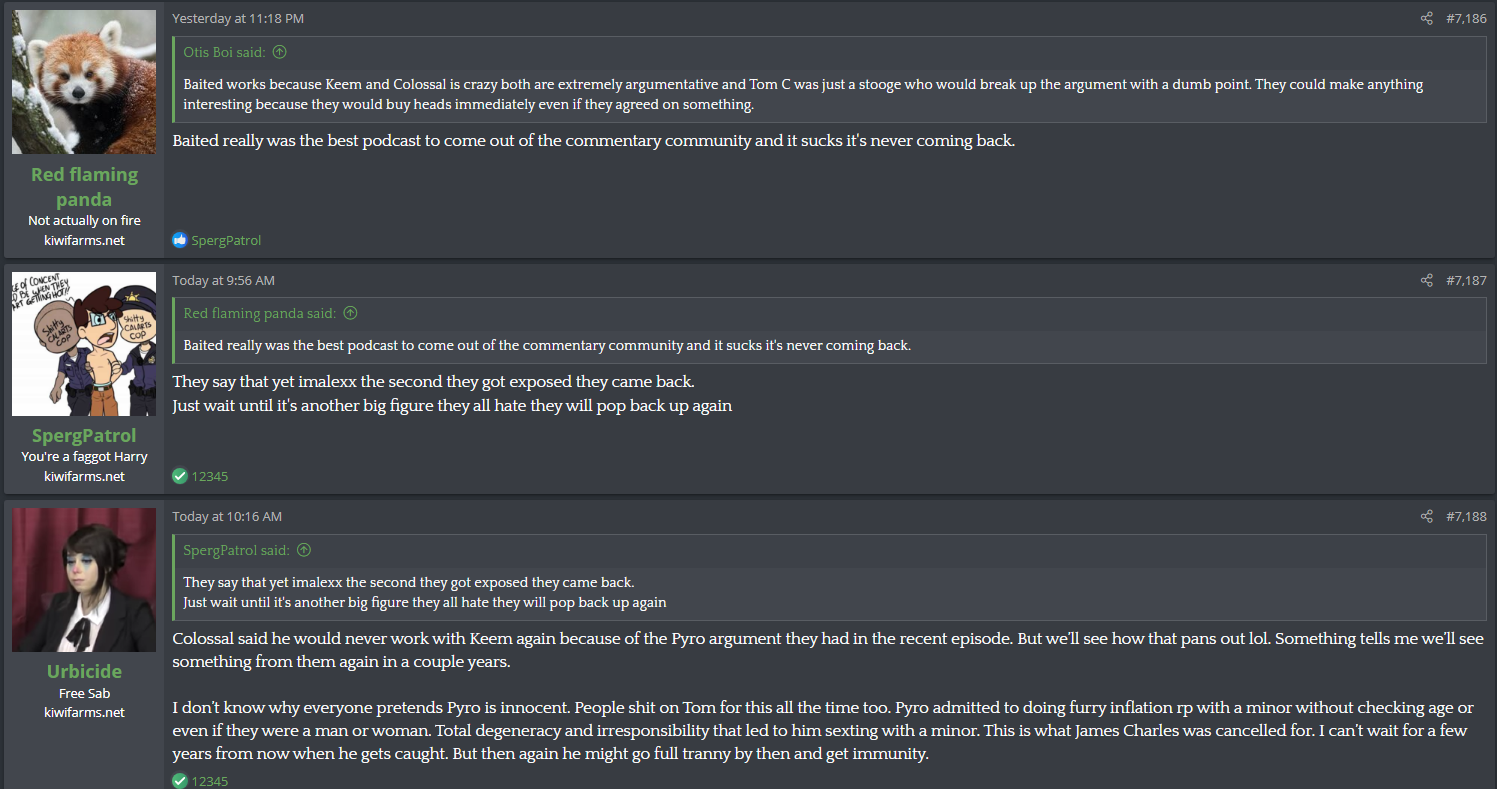Open post number #7,186 permalink

pyautogui.click(x=1466, y=19)
